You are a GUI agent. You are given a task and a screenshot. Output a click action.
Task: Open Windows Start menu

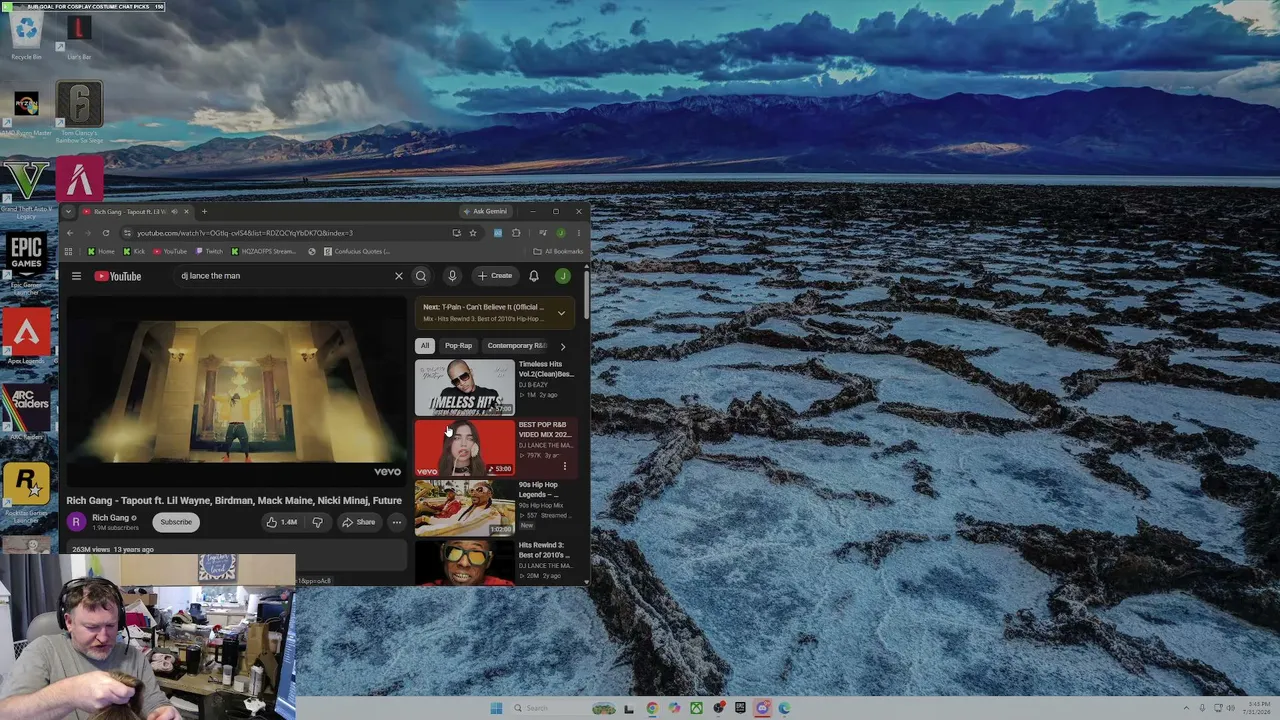496,708
